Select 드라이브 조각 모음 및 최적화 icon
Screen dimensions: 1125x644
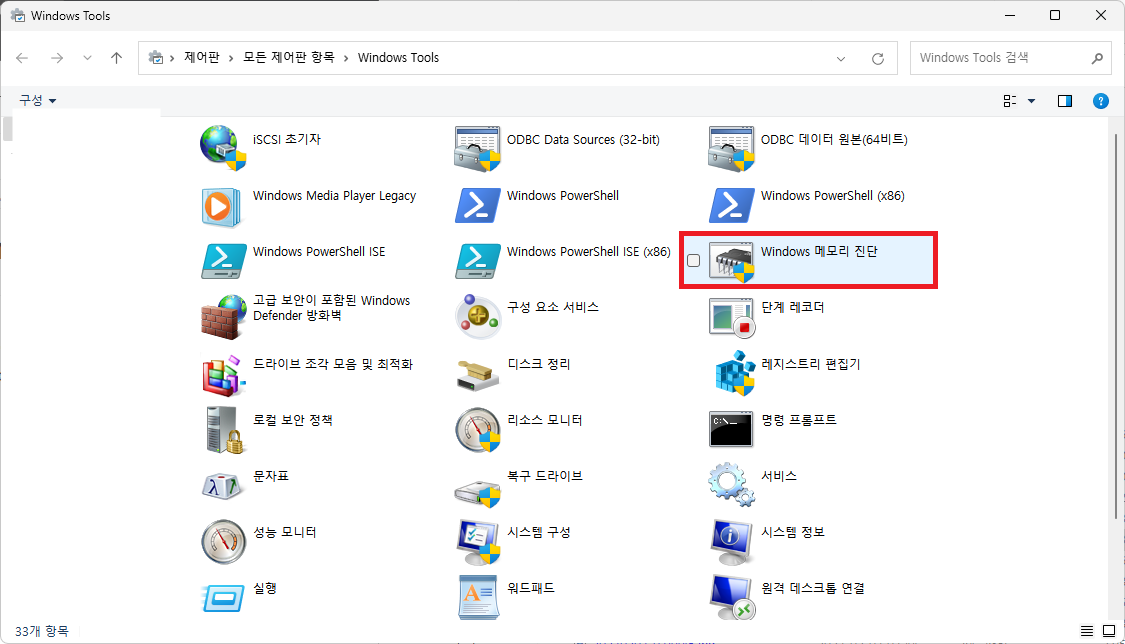point(223,375)
